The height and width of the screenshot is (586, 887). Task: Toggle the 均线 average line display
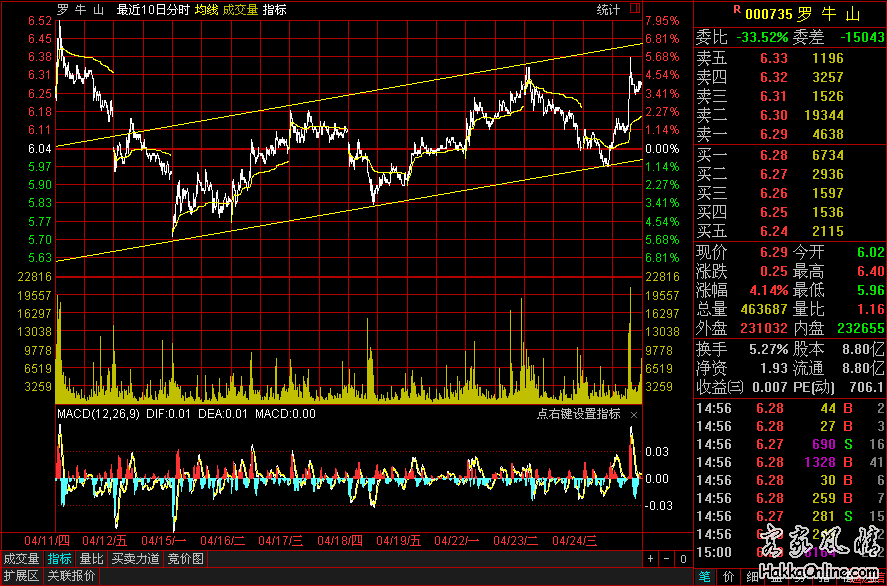tap(207, 10)
